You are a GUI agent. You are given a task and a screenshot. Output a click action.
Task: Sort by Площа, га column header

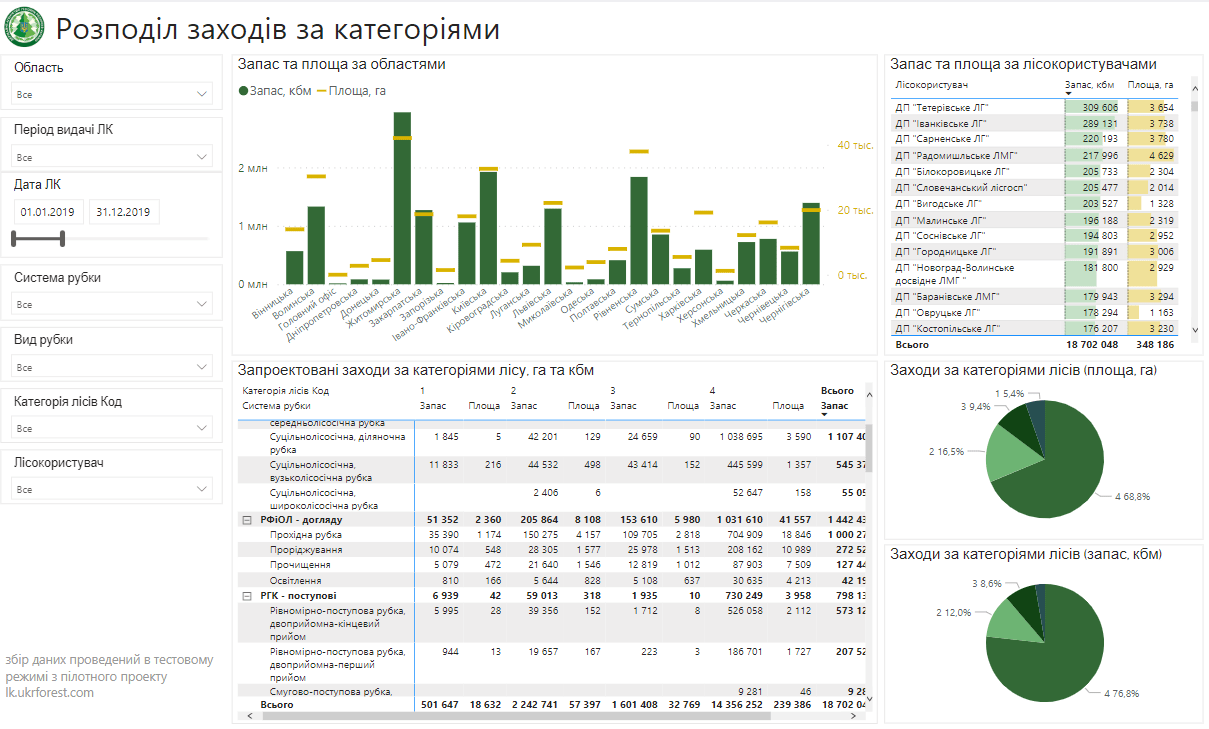click(1150, 85)
